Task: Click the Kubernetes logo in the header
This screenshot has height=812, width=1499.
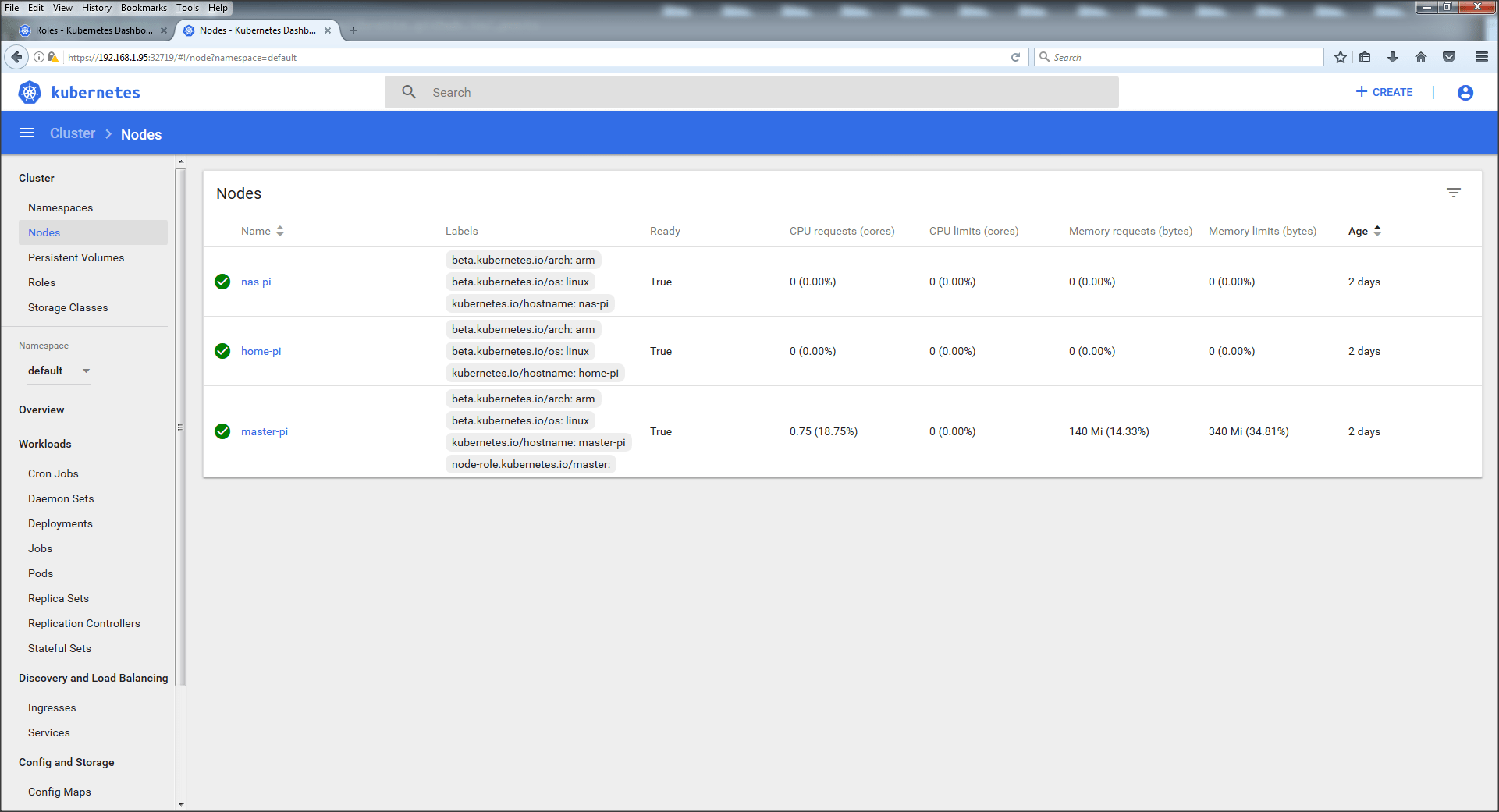Action: pos(29,91)
